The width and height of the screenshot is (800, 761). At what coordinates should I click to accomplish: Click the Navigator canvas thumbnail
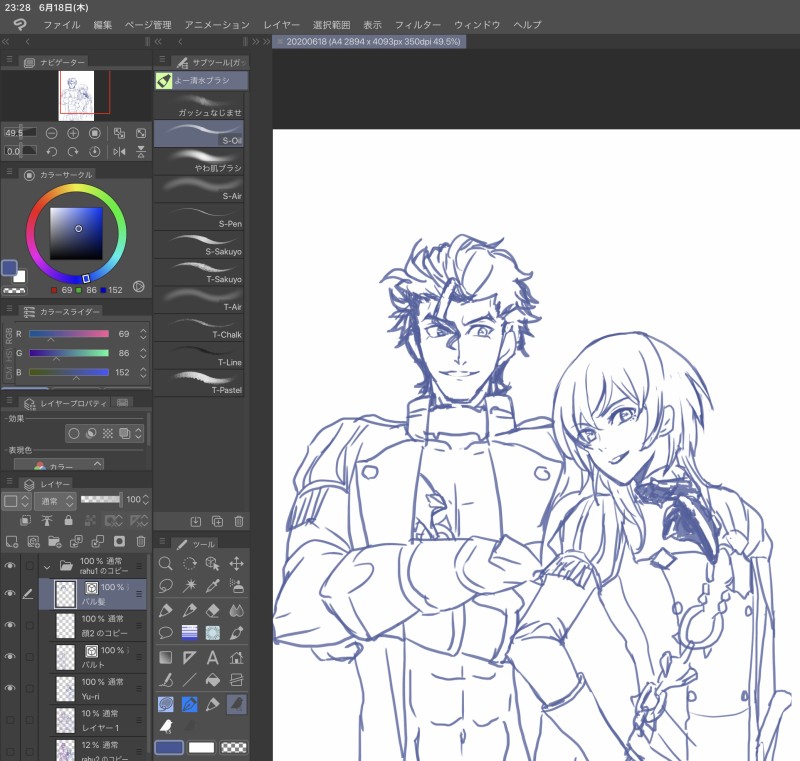(77, 95)
